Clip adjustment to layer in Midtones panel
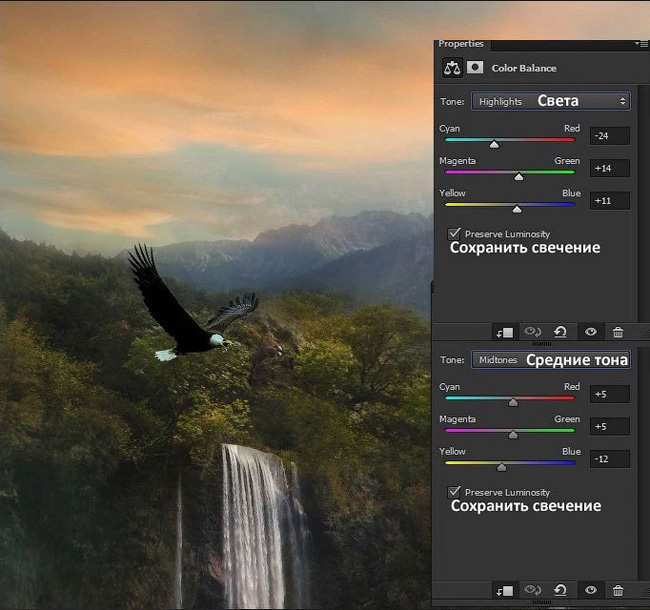Image resolution: width=650 pixels, height=610 pixels. pyautogui.click(x=505, y=590)
